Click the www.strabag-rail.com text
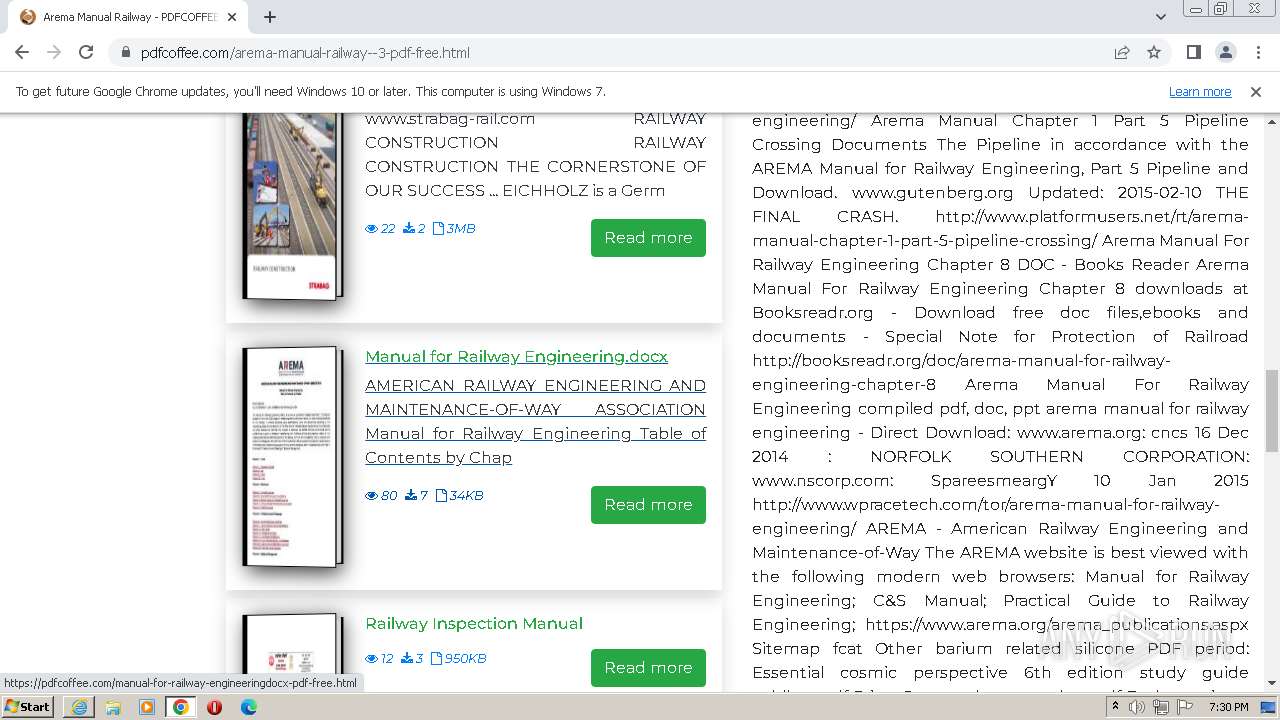Image resolution: width=1280 pixels, height=720 pixels. click(450, 119)
